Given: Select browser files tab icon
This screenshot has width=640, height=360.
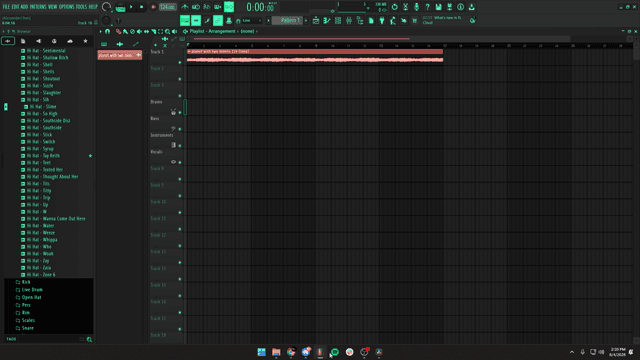Looking at the screenshot, I should tap(23, 41).
